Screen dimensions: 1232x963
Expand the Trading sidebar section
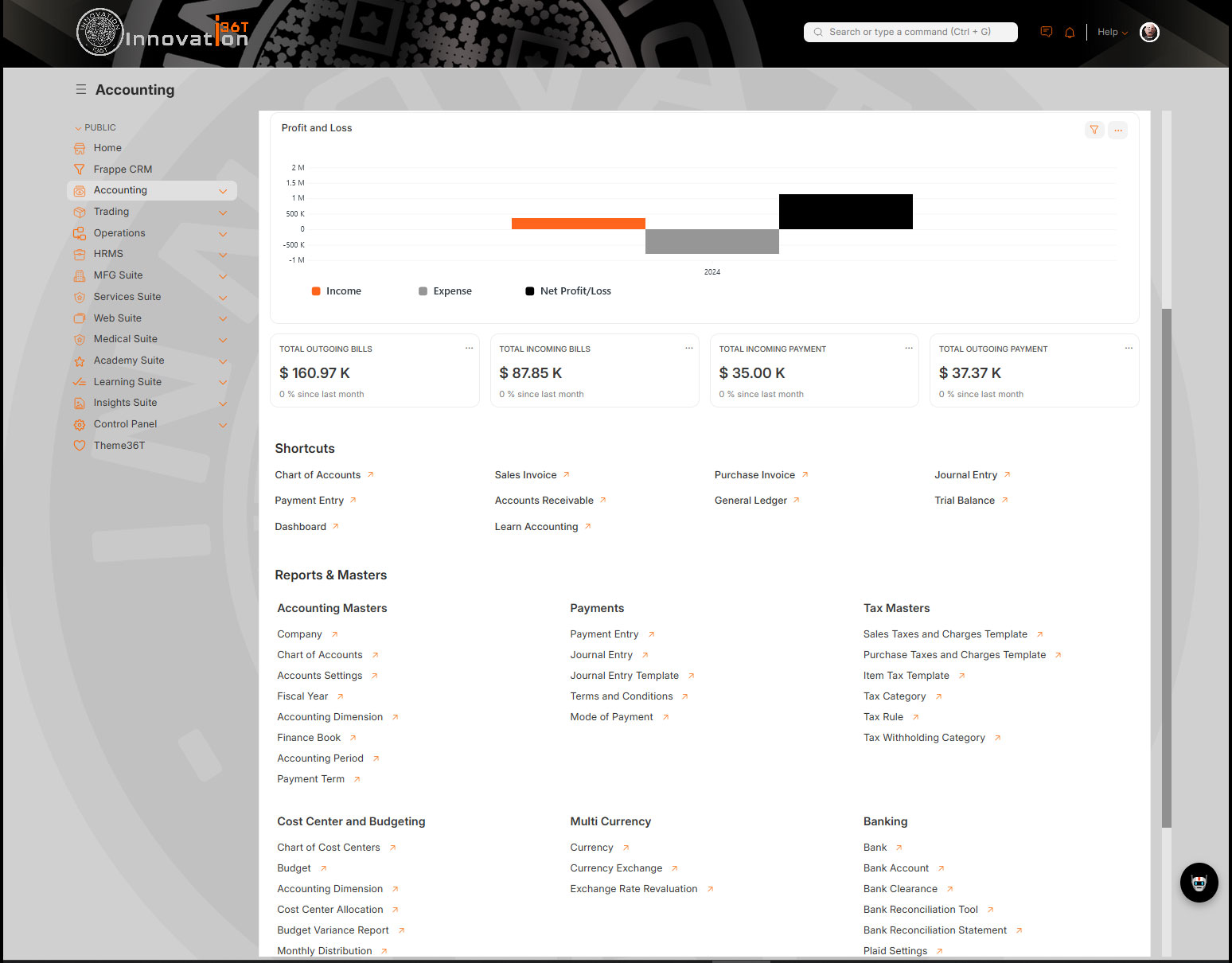click(x=223, y=212)
